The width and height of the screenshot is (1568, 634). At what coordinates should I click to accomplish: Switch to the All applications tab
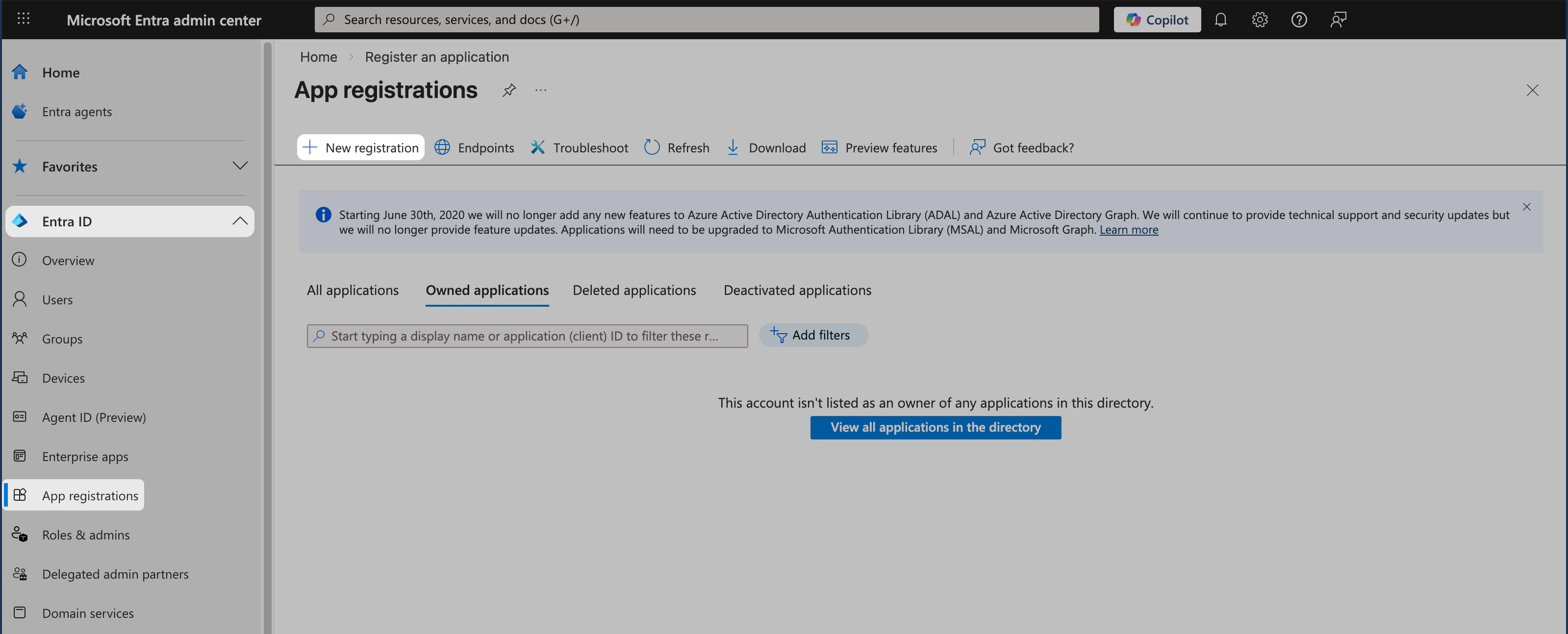point(353,290)
